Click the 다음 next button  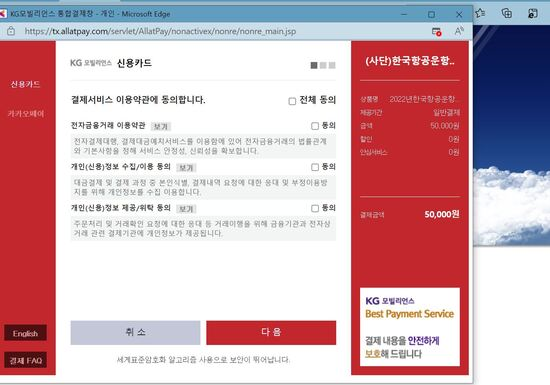[271, 332]
